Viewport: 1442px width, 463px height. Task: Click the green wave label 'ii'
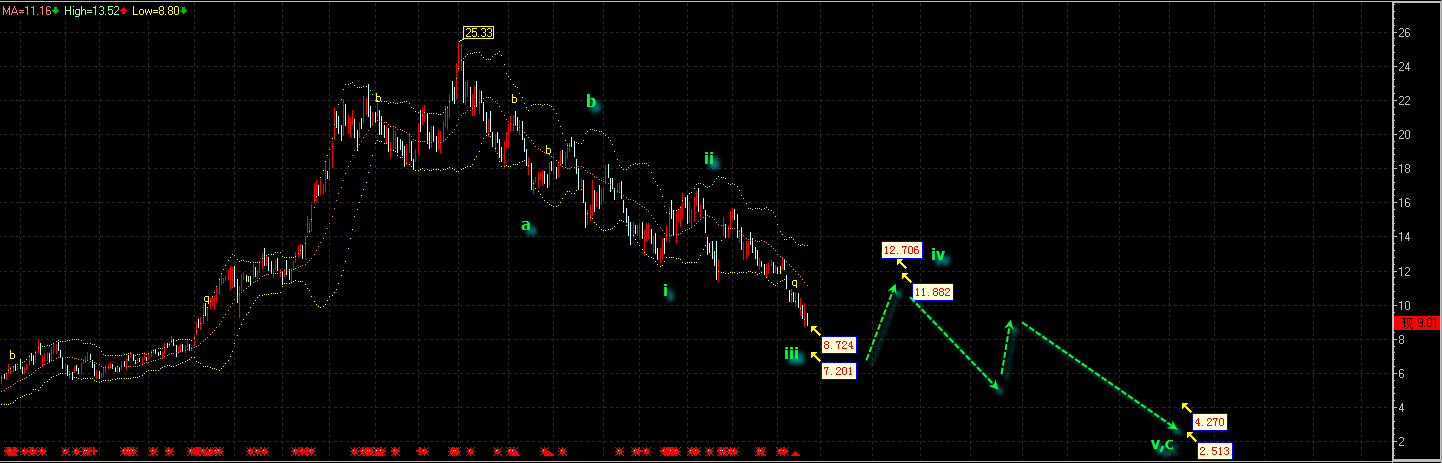(709, 158)
